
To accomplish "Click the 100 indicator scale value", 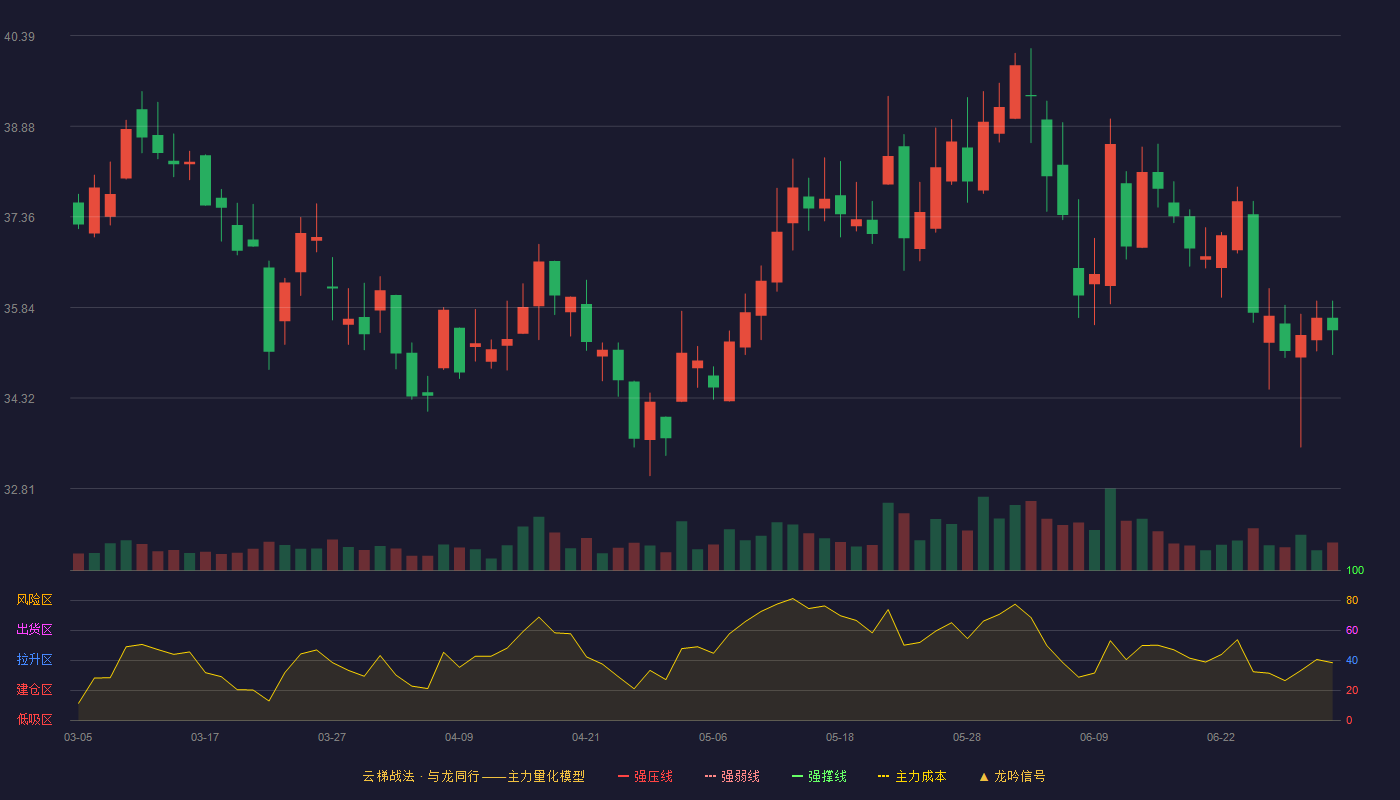I will [1355, 571].
